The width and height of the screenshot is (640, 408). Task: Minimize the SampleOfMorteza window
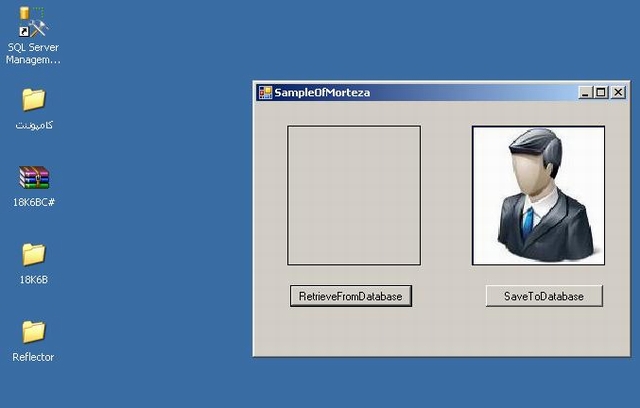point(585,93)
